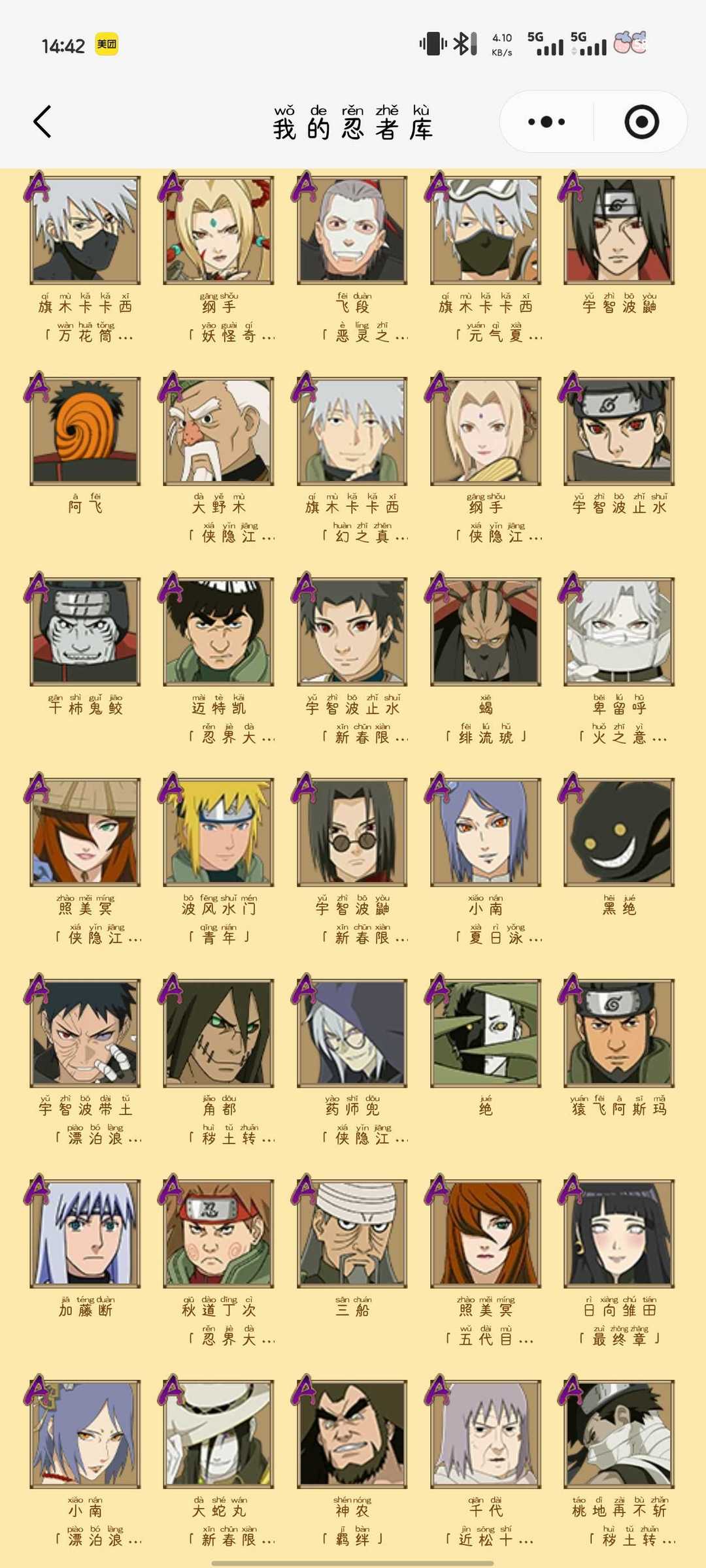Tap the 神农 羁绊 portrait
706x1568 pixels.
tap(352, 1434)
